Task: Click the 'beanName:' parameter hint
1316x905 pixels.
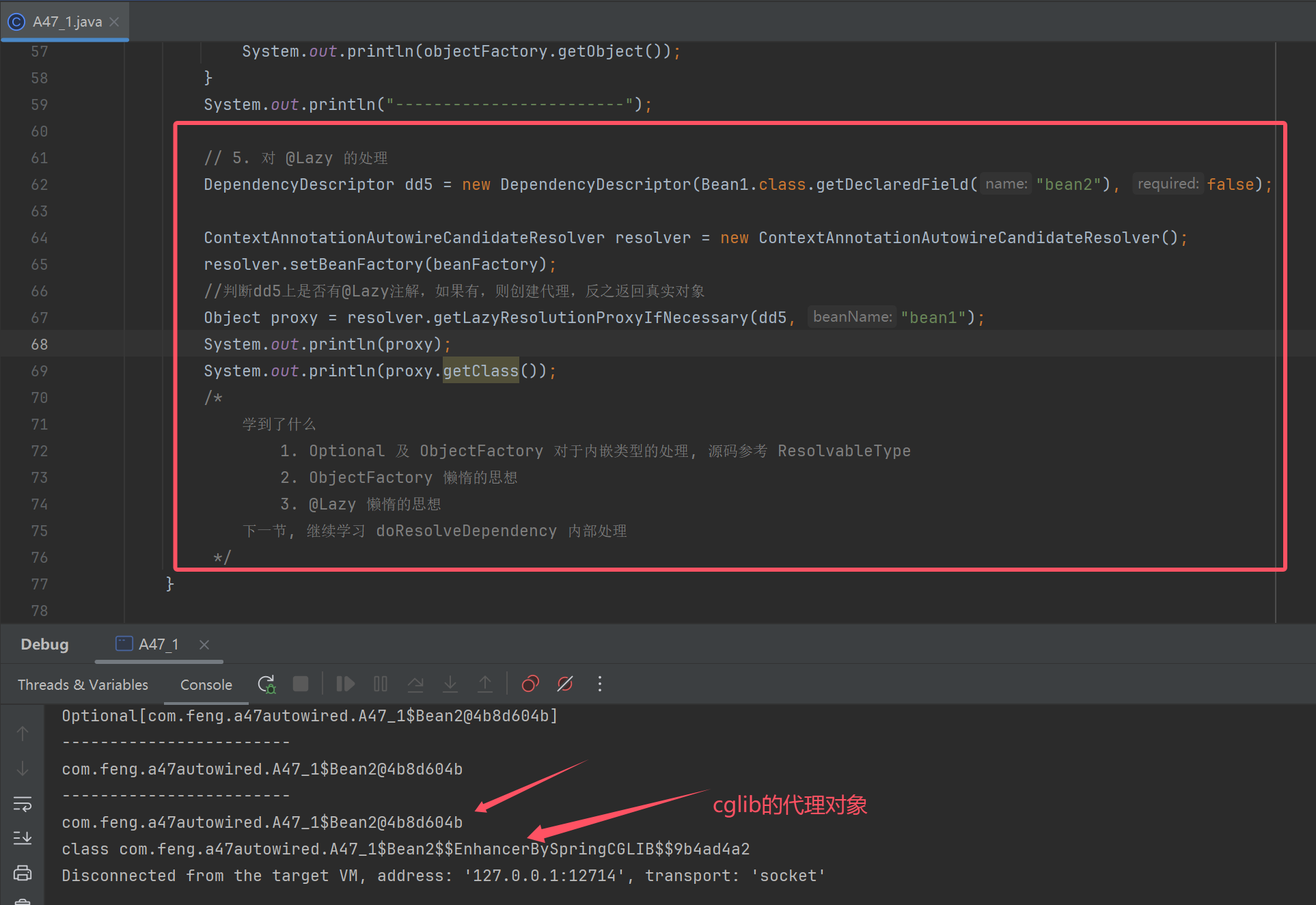Action: pyautogui.click(x=852, y=317)
